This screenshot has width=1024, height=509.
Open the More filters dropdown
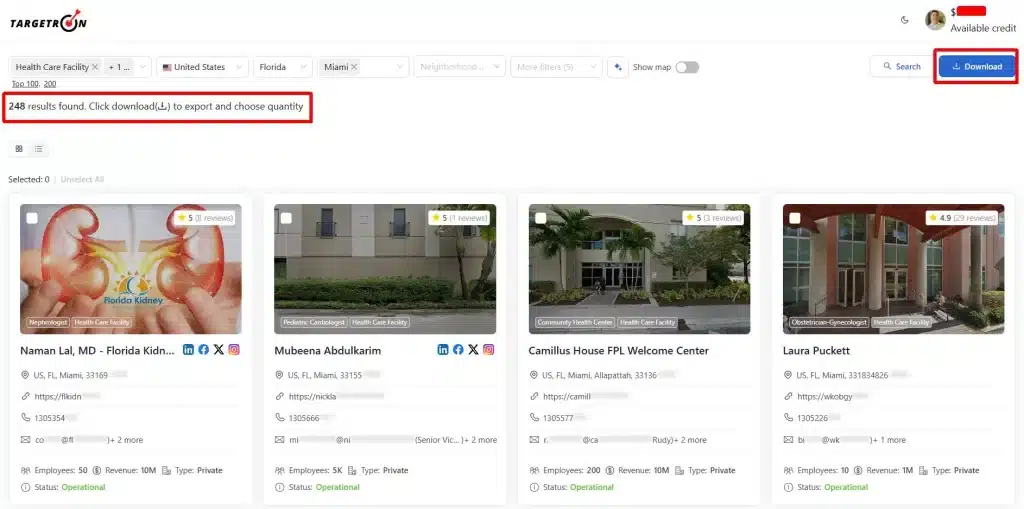(556, 67)
